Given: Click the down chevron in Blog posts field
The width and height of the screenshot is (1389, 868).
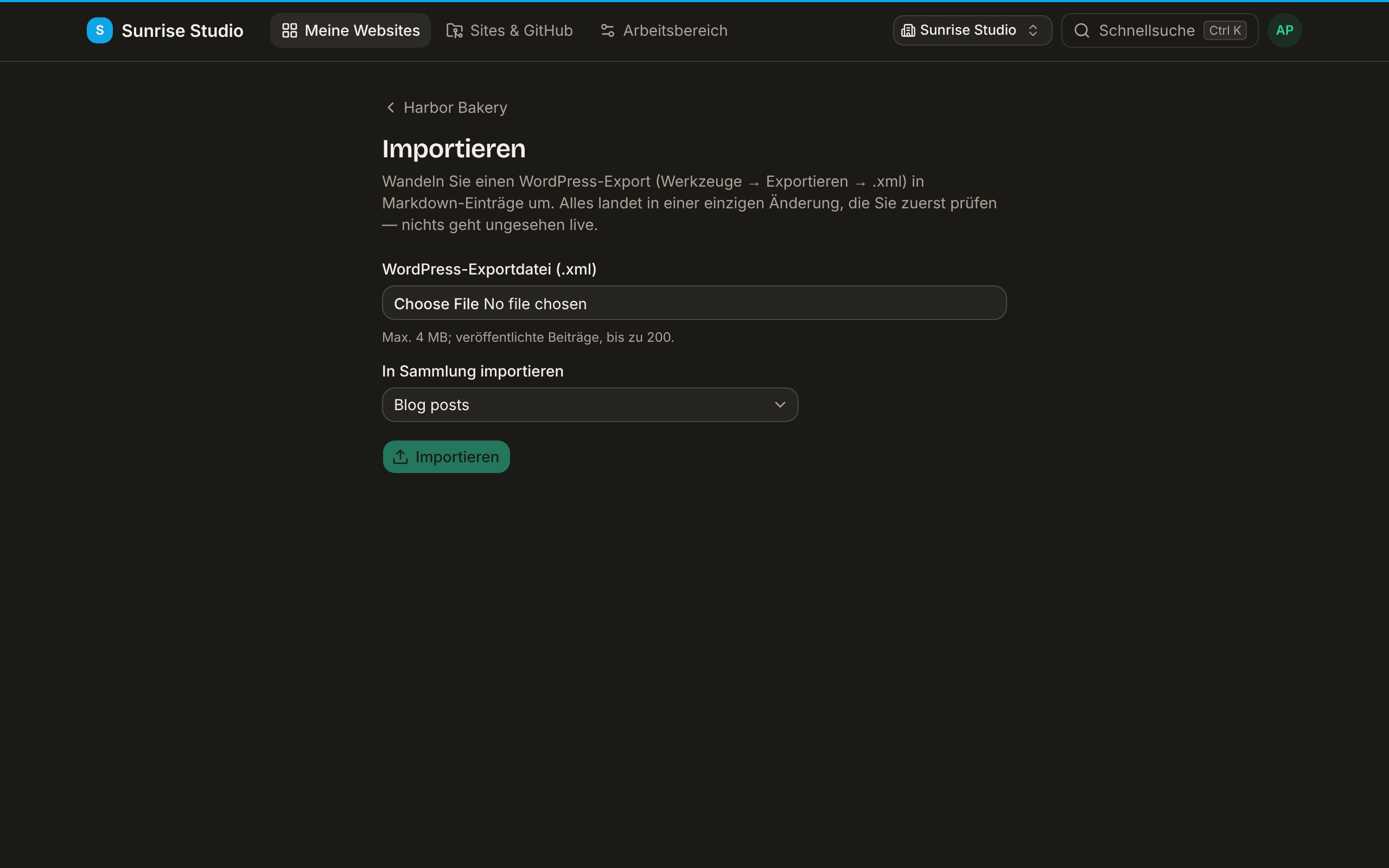Looking at the screenshot, I should [780, 405].
